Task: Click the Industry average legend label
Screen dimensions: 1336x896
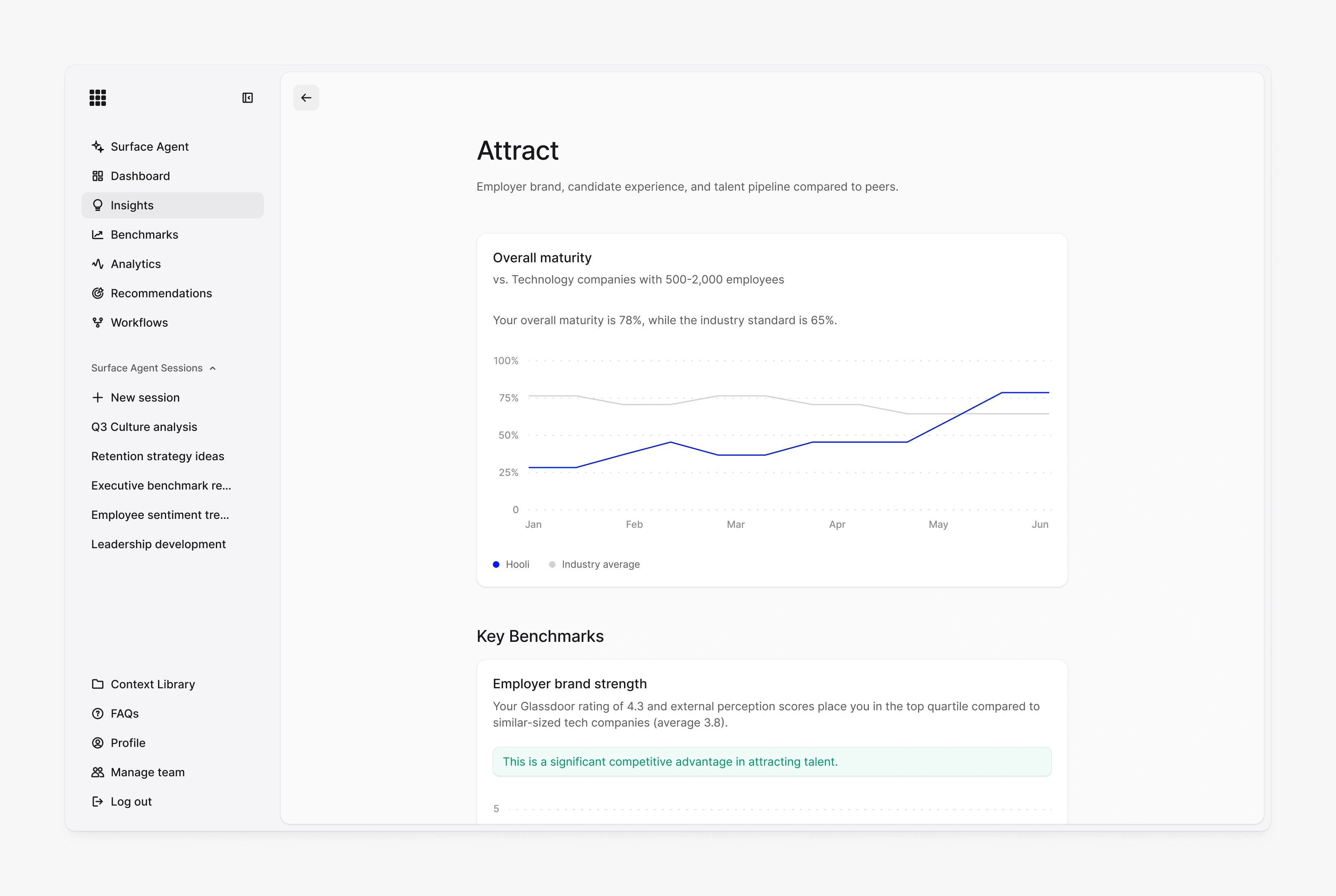Action: [x=600, y=564]
